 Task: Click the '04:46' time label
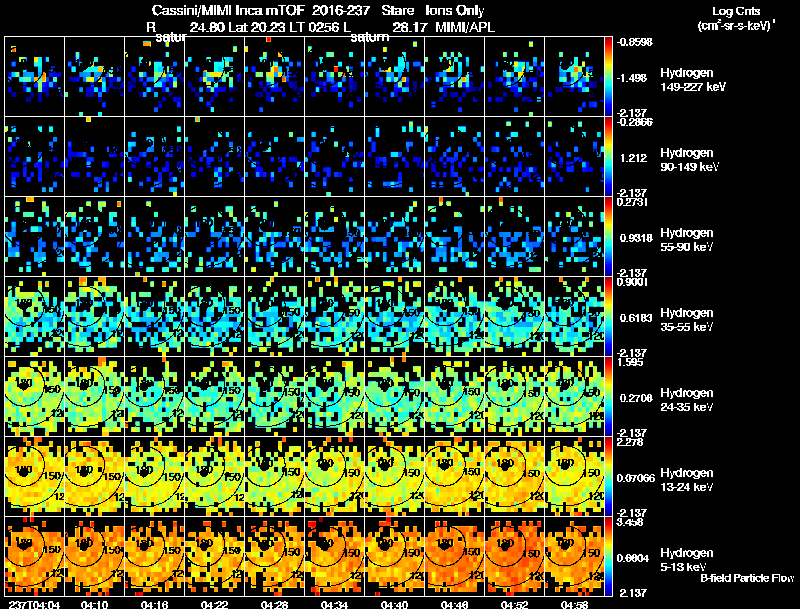tap(455, 604)
